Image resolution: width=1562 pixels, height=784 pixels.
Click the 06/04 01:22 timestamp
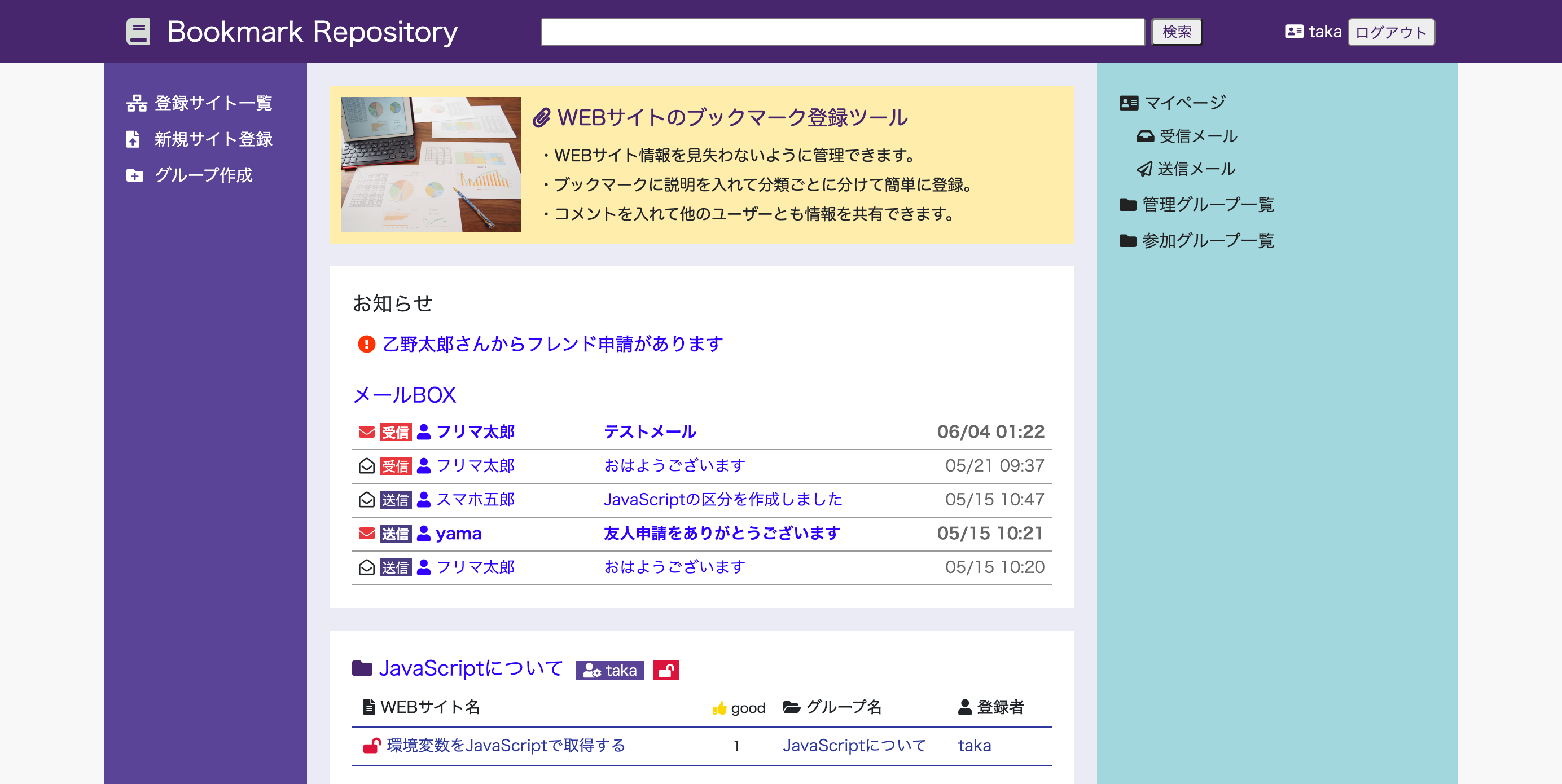pos(990,431)
